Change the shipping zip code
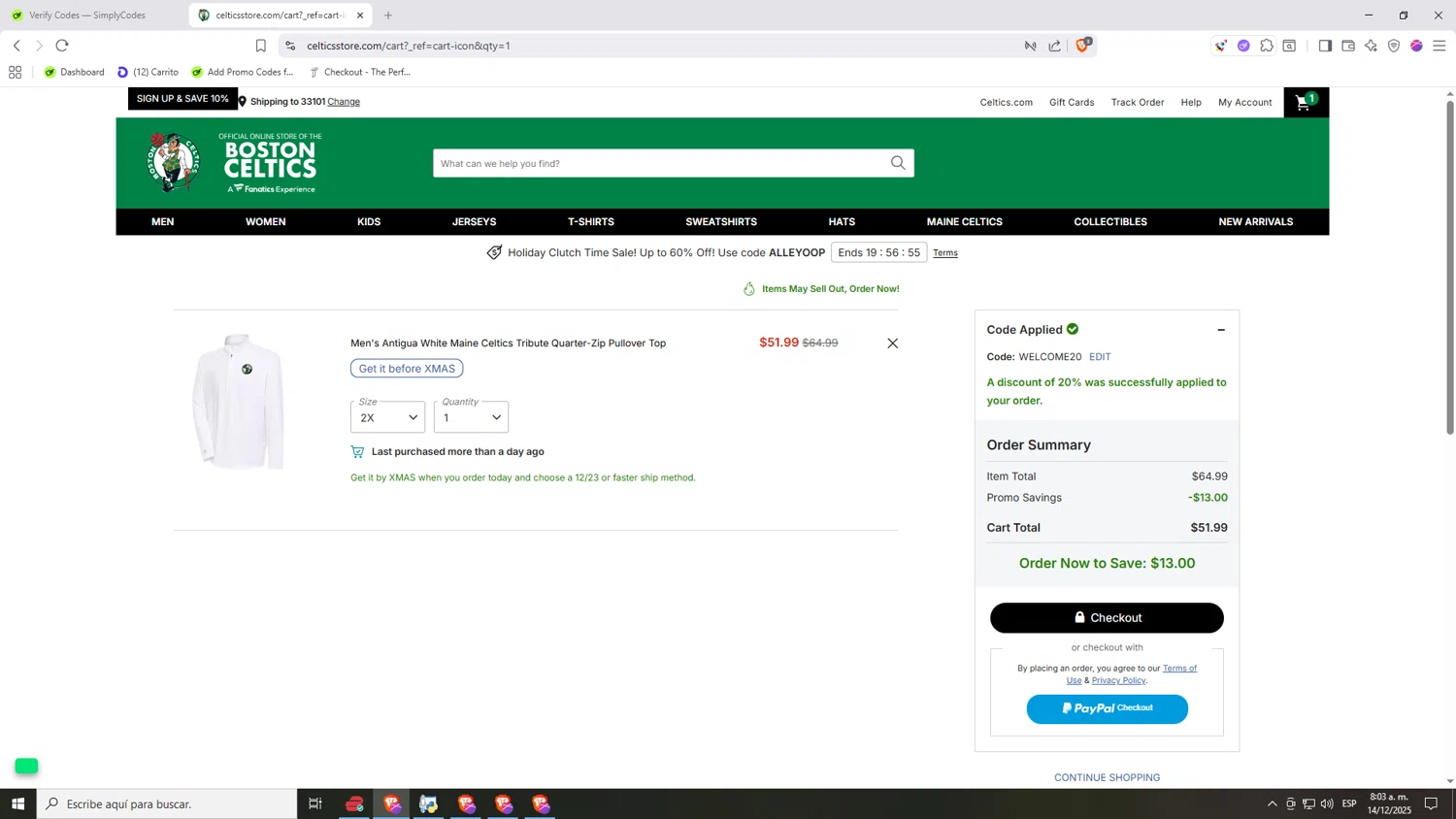The width and height of the screenshot is (1456, 819). [x=344, y=102]
